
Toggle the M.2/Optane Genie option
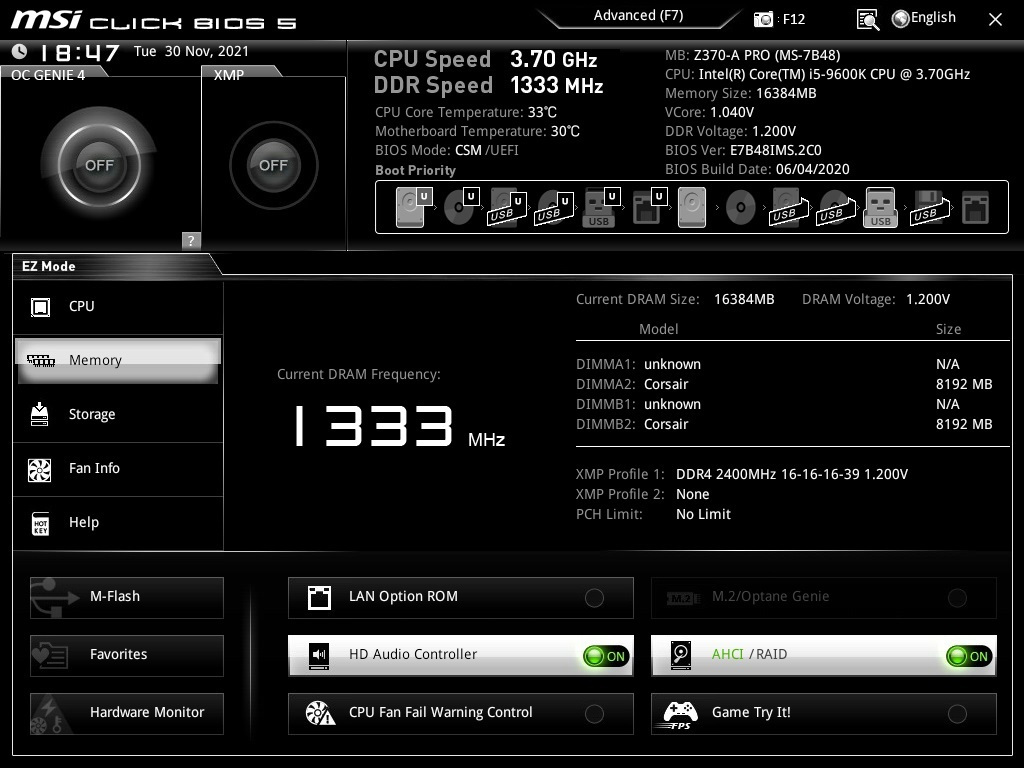point(824,597)
